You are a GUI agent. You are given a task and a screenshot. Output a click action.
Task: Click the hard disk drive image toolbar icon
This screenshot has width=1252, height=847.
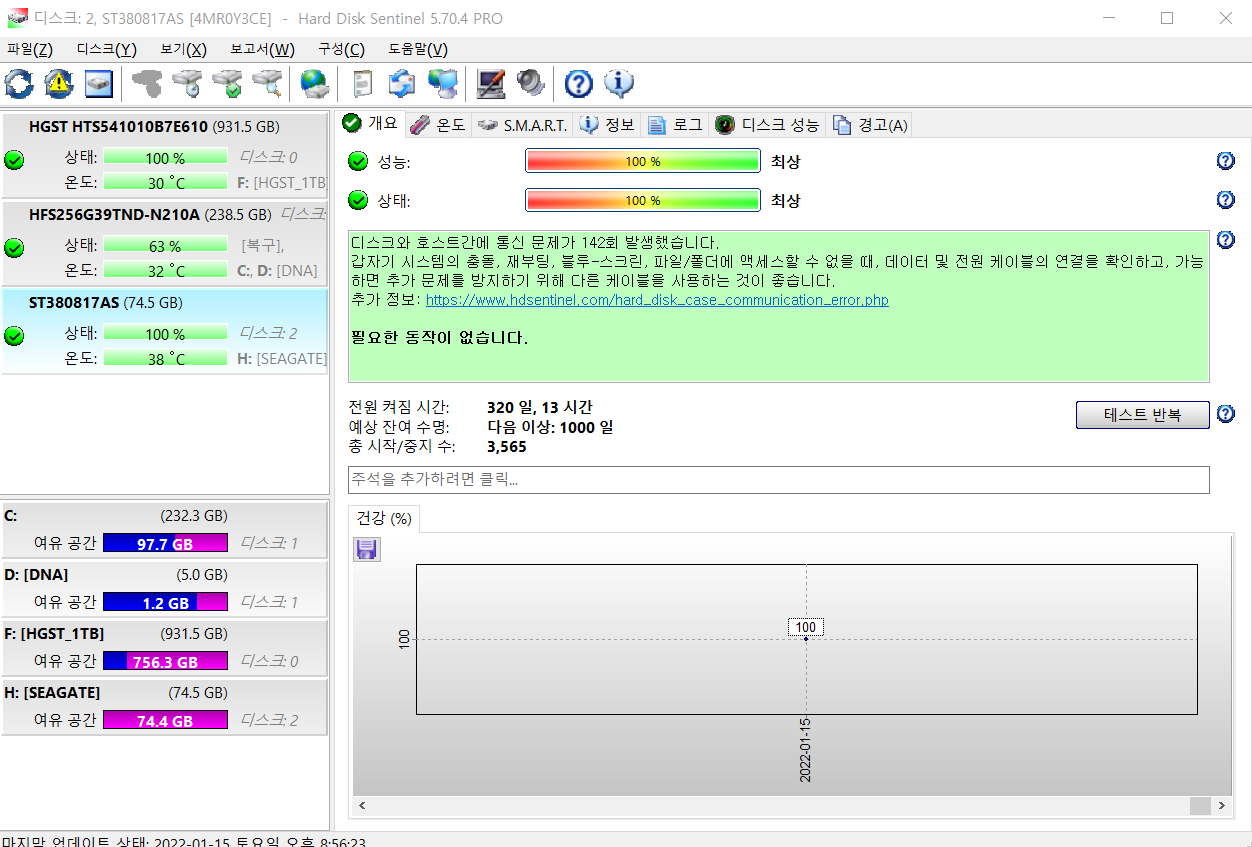point(99,83)
